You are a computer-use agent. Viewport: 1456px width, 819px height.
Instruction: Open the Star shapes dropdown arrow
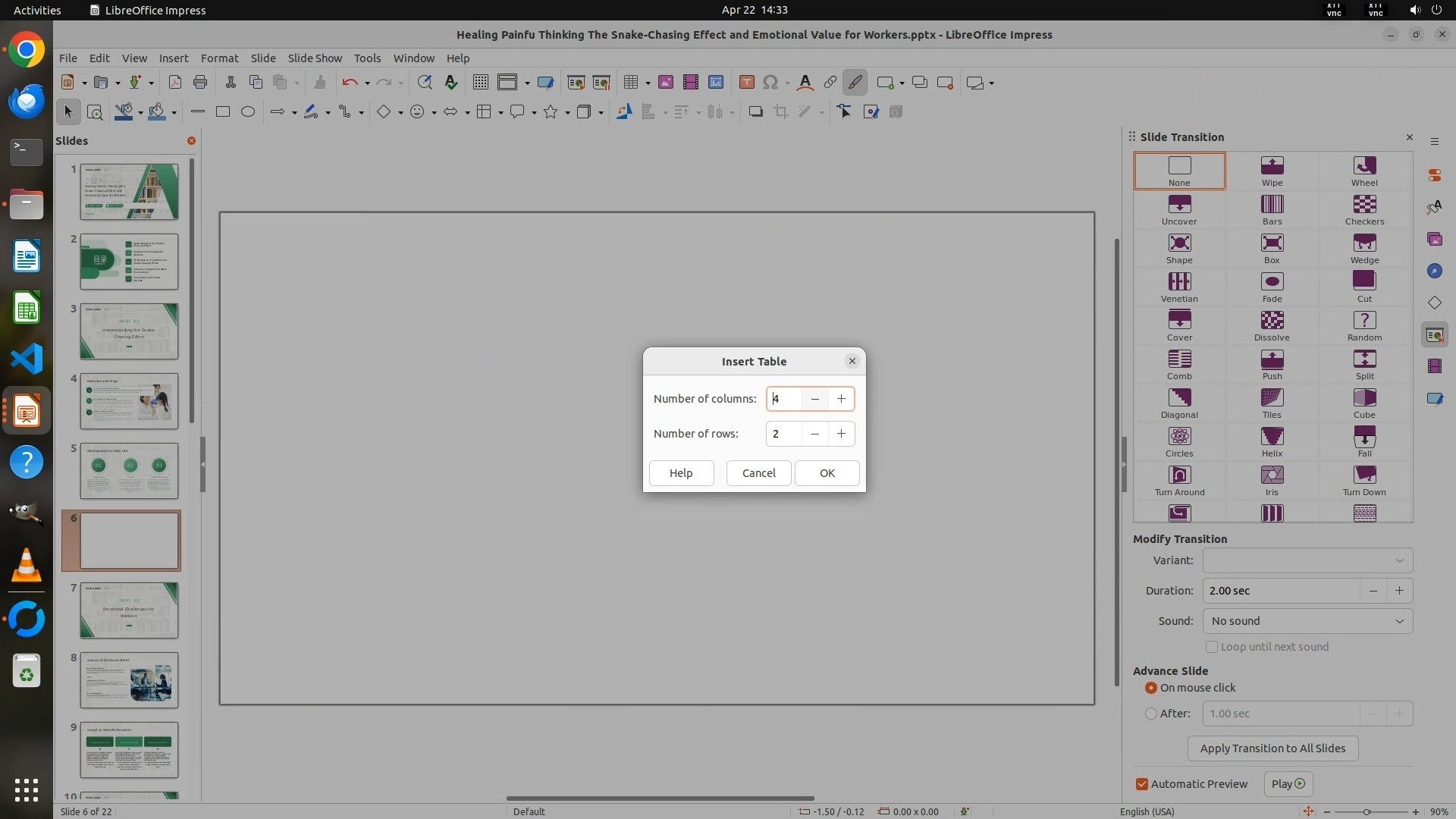[567, 113]
